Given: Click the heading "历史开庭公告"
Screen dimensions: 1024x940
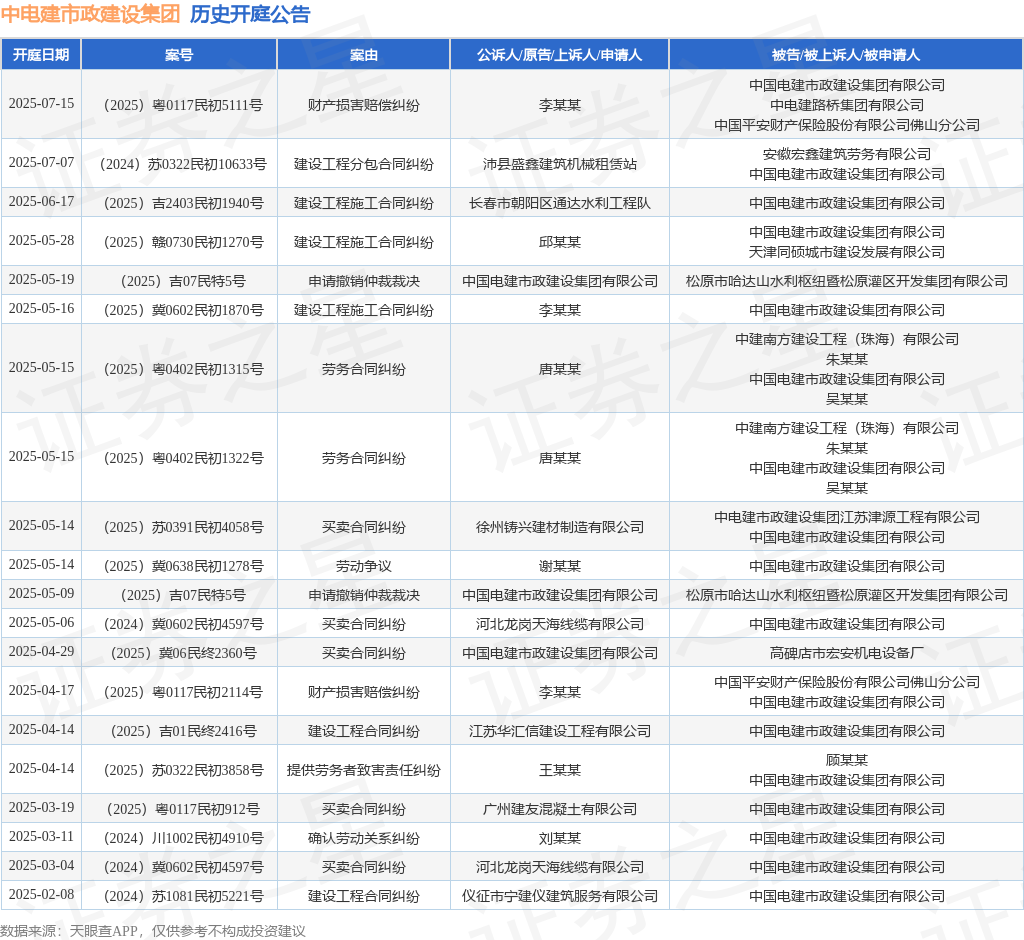Looking at the screenshot, I should tap(250, 14).
